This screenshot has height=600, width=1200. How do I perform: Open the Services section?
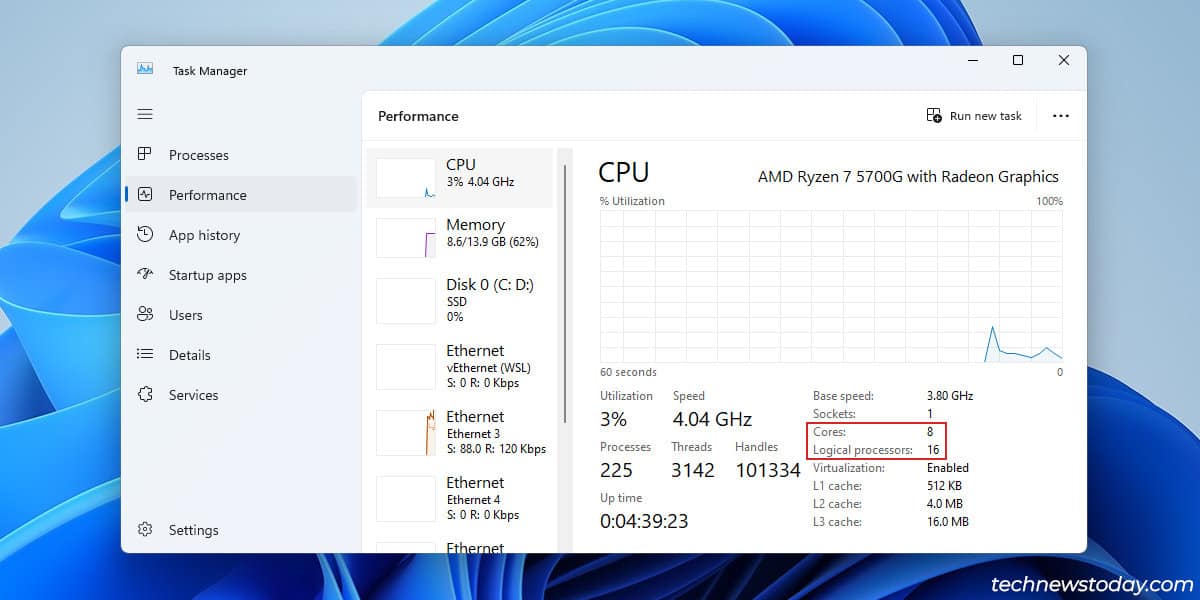[194, 395]
